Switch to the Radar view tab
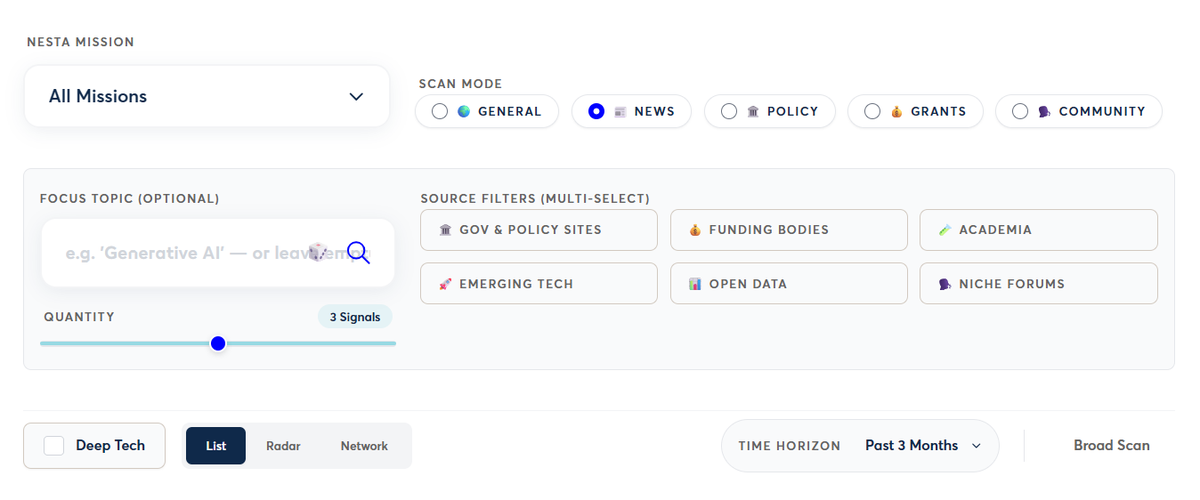 coord(283,446)
